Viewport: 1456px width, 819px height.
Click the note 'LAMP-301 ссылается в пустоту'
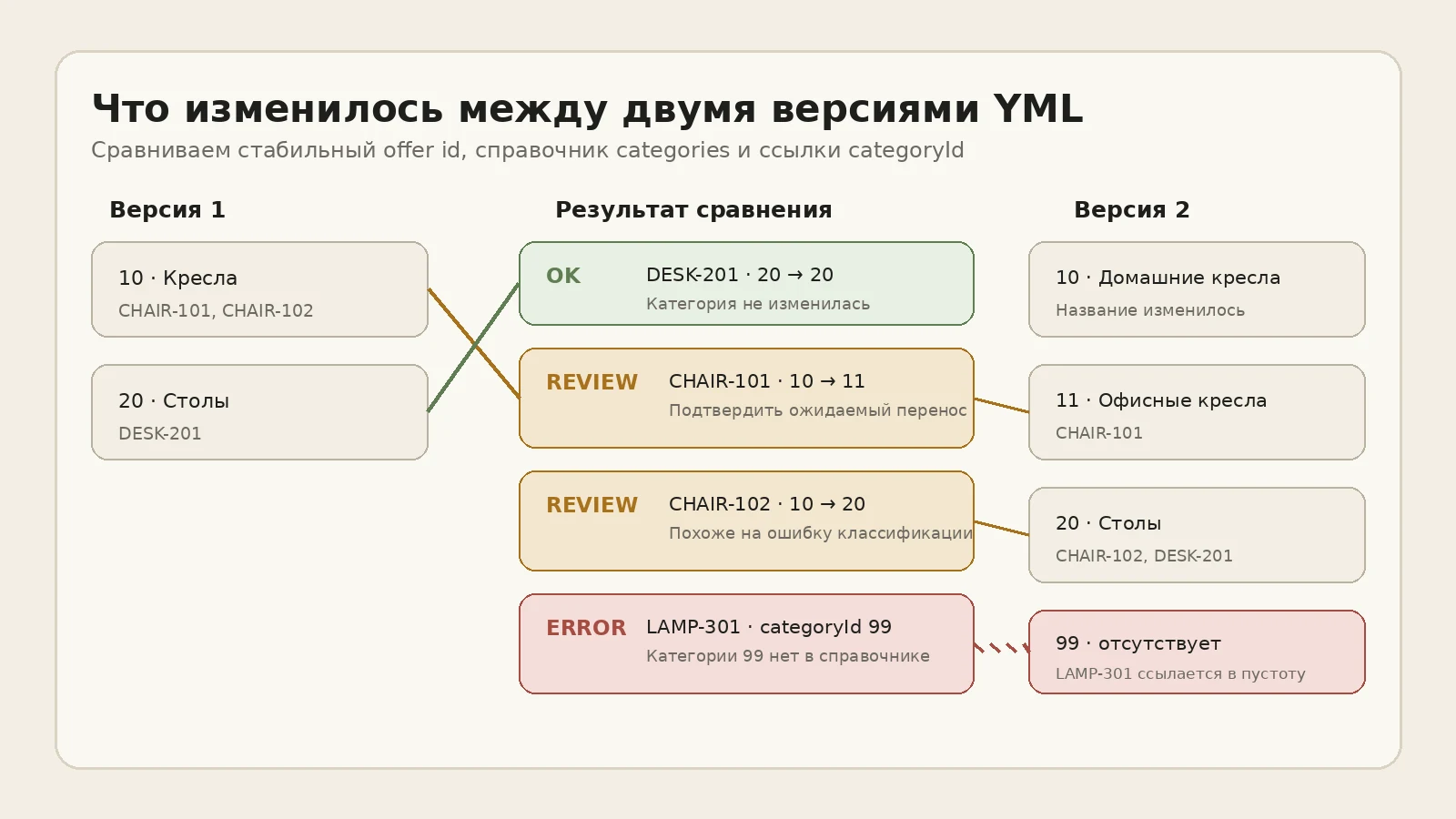[x=1180, y=673]
